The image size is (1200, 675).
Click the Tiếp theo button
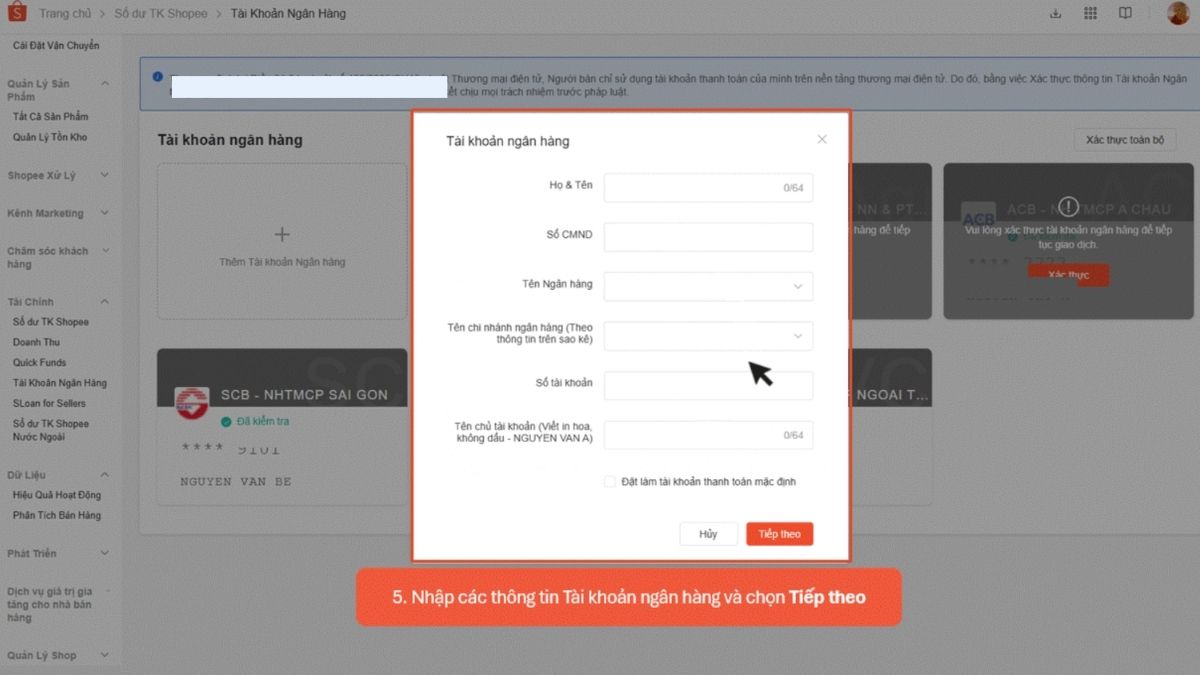click(780, 534)
